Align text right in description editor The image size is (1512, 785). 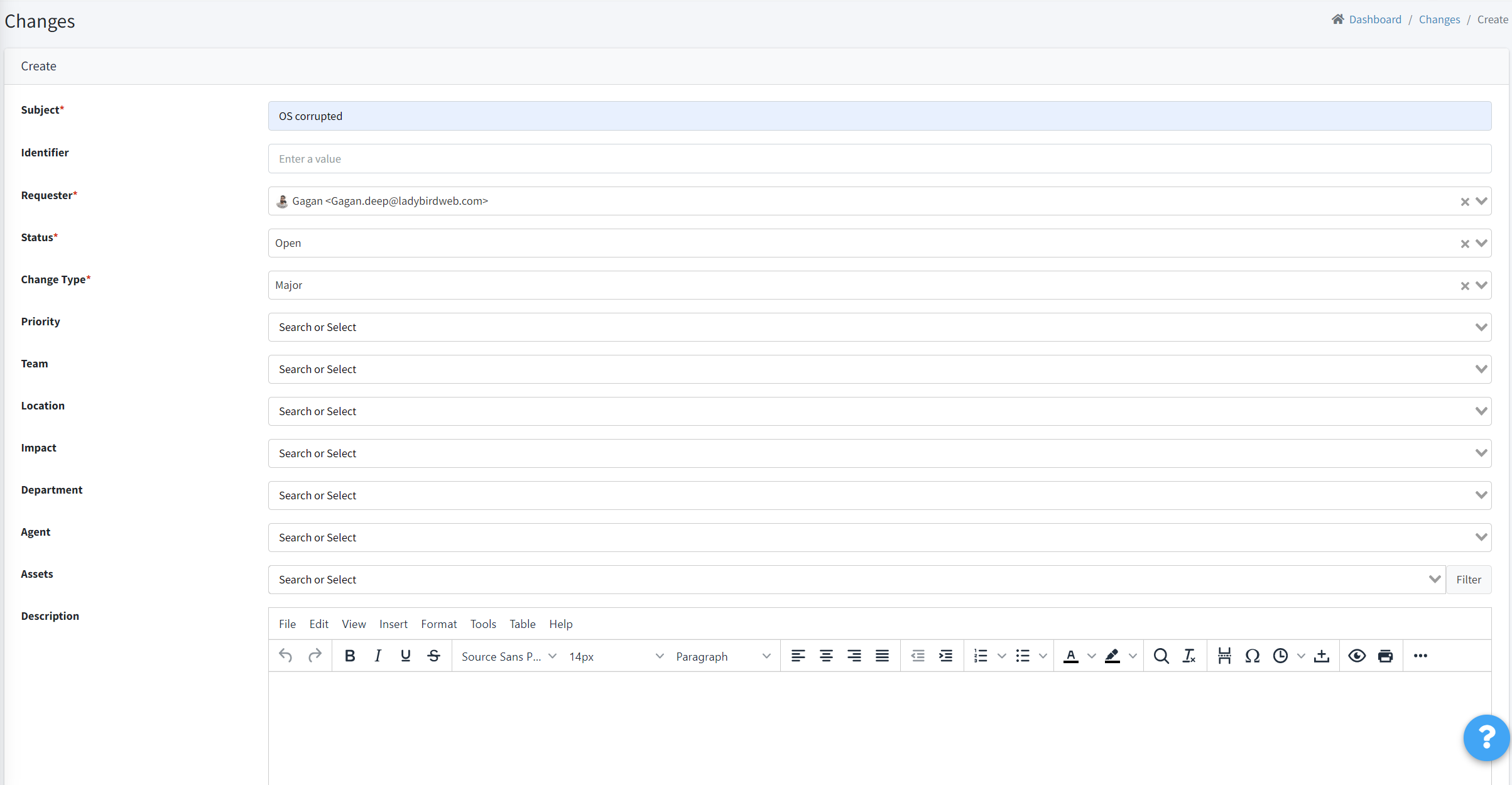click(854, 656)
